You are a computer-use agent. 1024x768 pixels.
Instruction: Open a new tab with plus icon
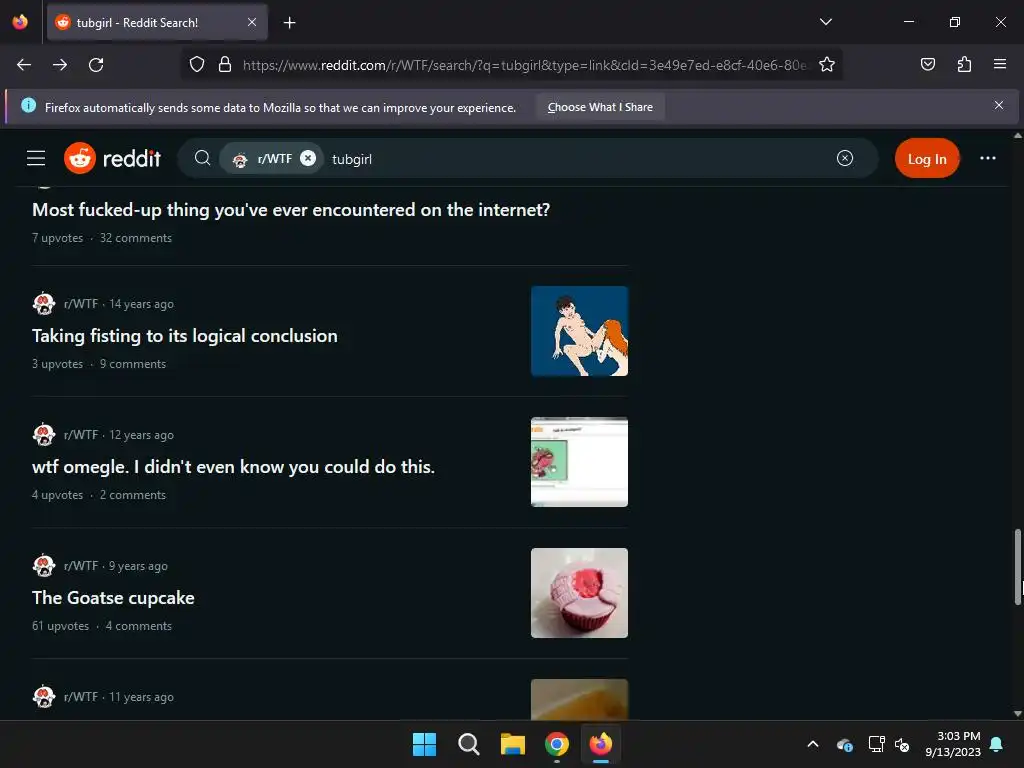pos(289,23)
